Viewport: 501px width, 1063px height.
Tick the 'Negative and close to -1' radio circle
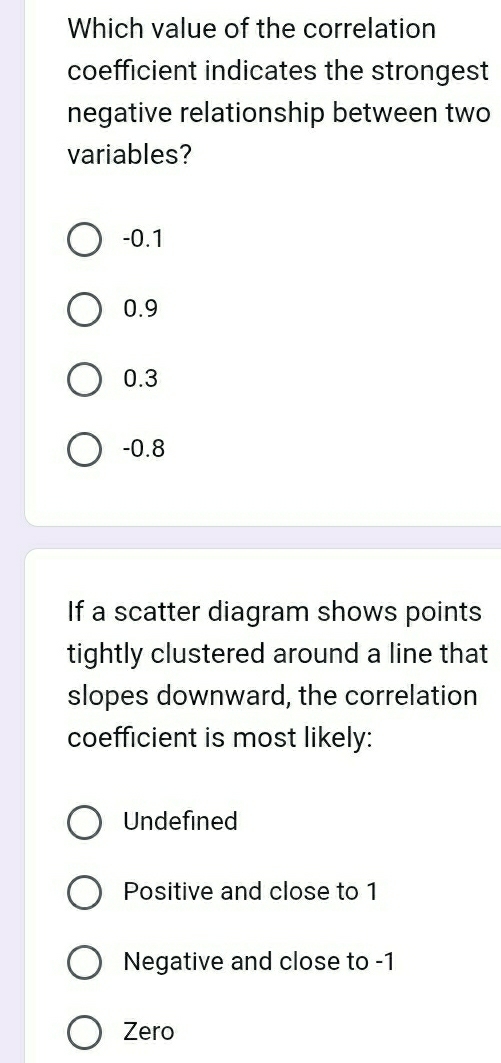(84, 963)
